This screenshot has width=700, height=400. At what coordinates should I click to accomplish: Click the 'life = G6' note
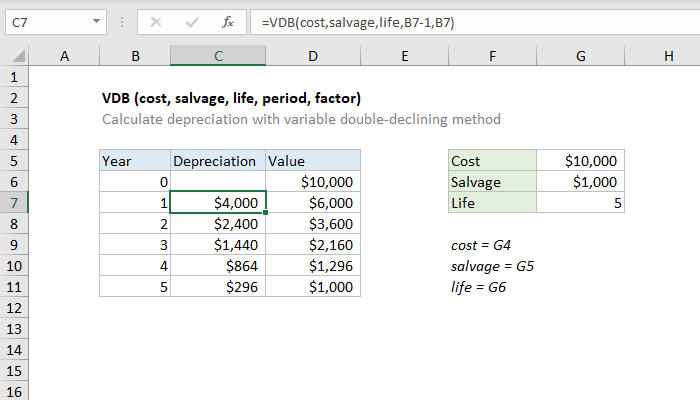click(x=478, y=287)
